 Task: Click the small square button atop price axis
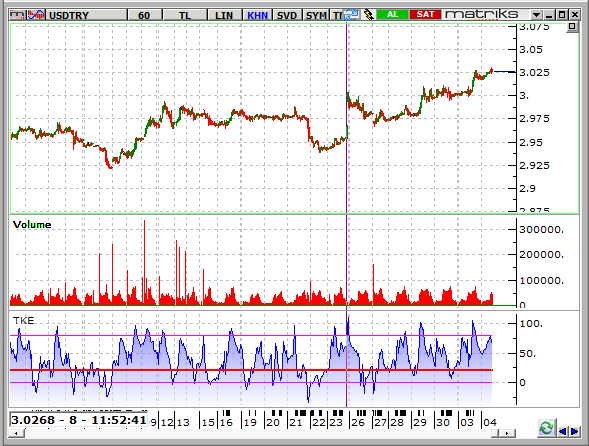click(572, 27)
